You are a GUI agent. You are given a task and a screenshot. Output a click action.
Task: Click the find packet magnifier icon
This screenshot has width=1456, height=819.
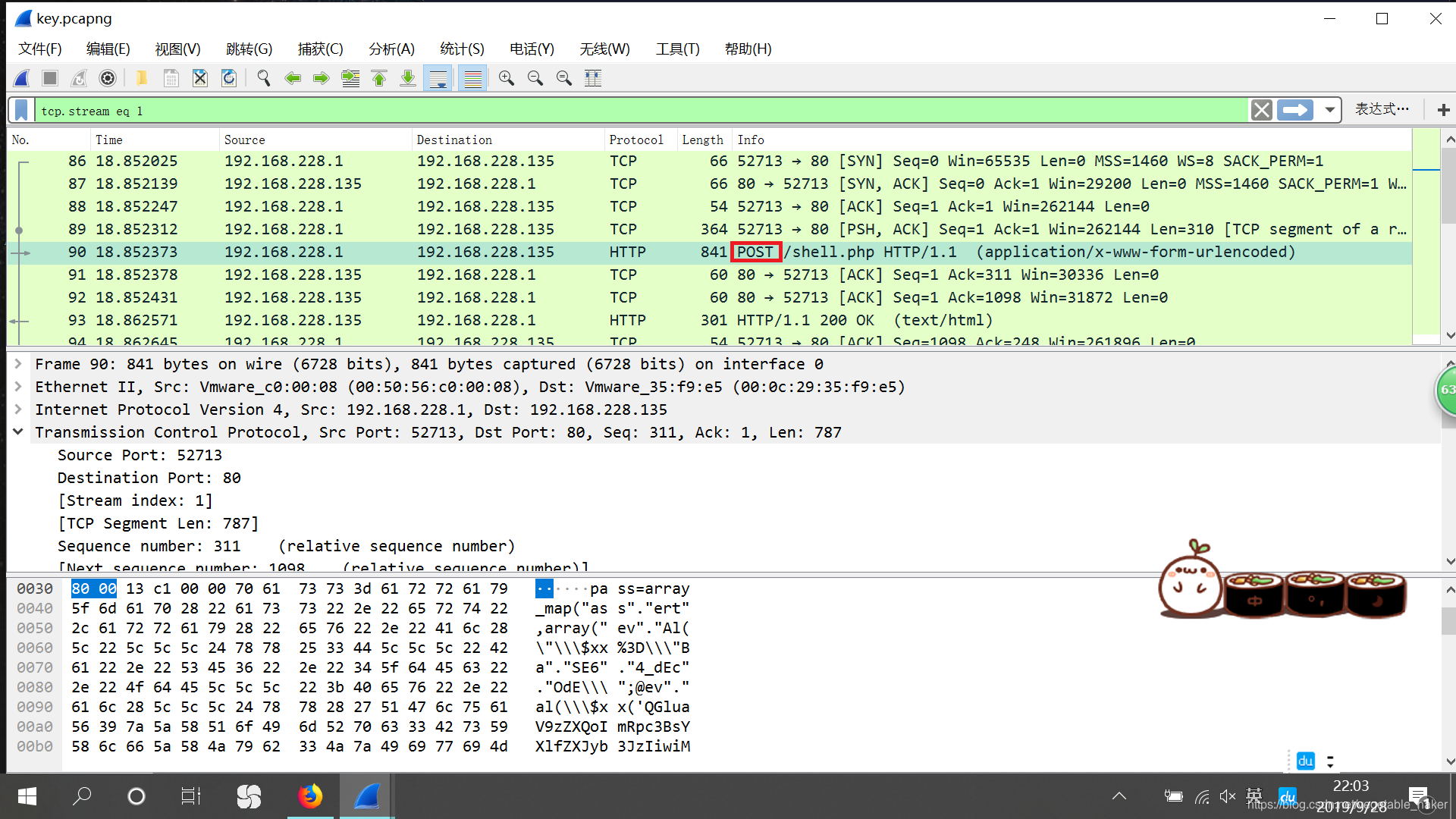(x=263, y=78)
